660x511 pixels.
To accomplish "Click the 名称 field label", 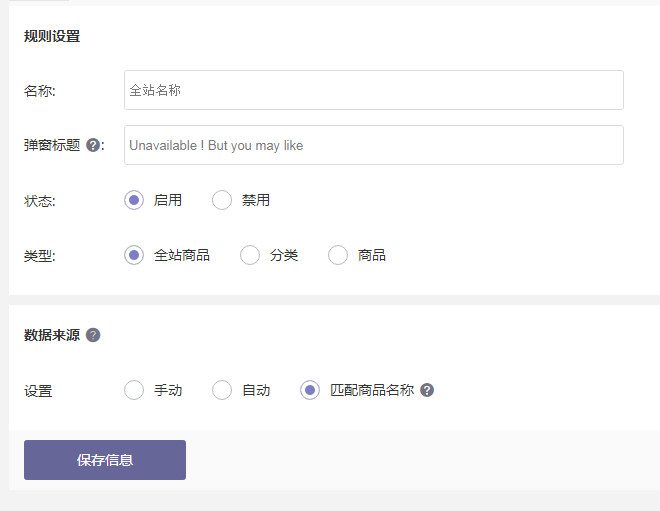I will 39,91.
